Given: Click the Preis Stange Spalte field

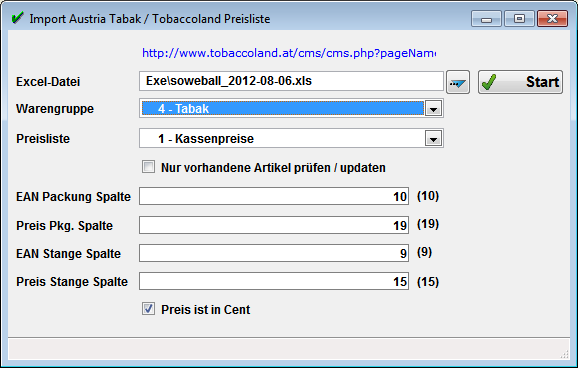Looking at the screenshot, I should [274, 281].
